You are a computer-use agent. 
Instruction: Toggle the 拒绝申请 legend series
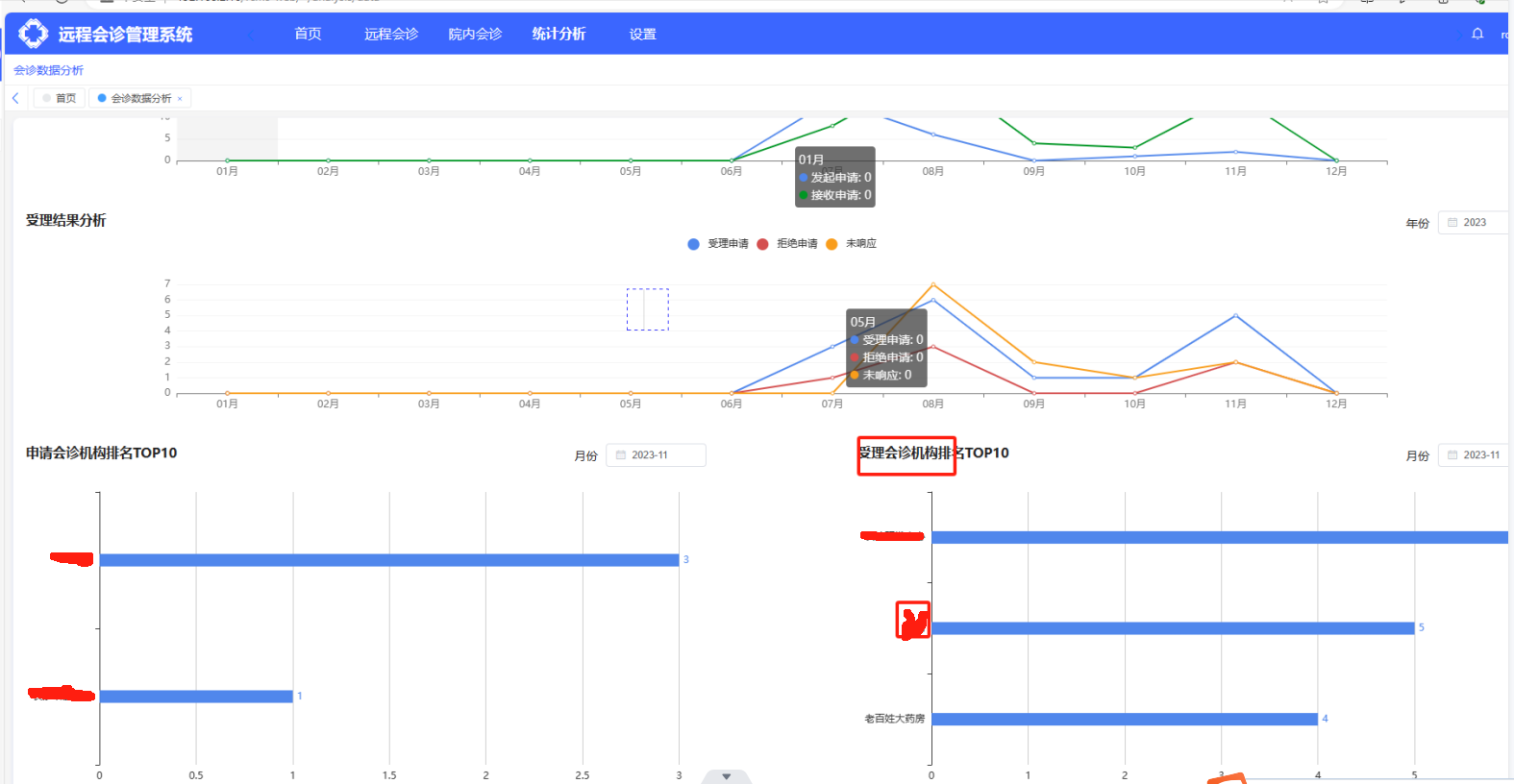[787, 244]
